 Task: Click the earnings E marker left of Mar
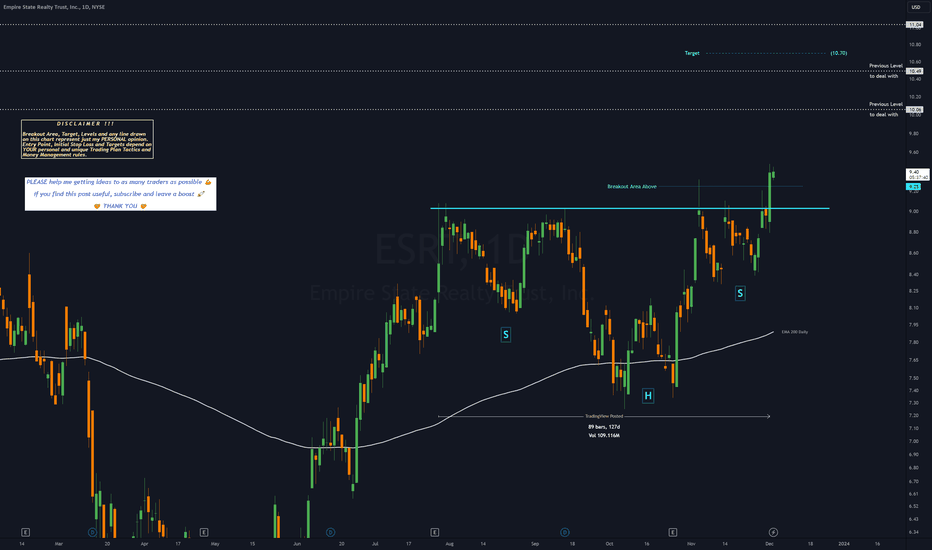tap(25, 532)
